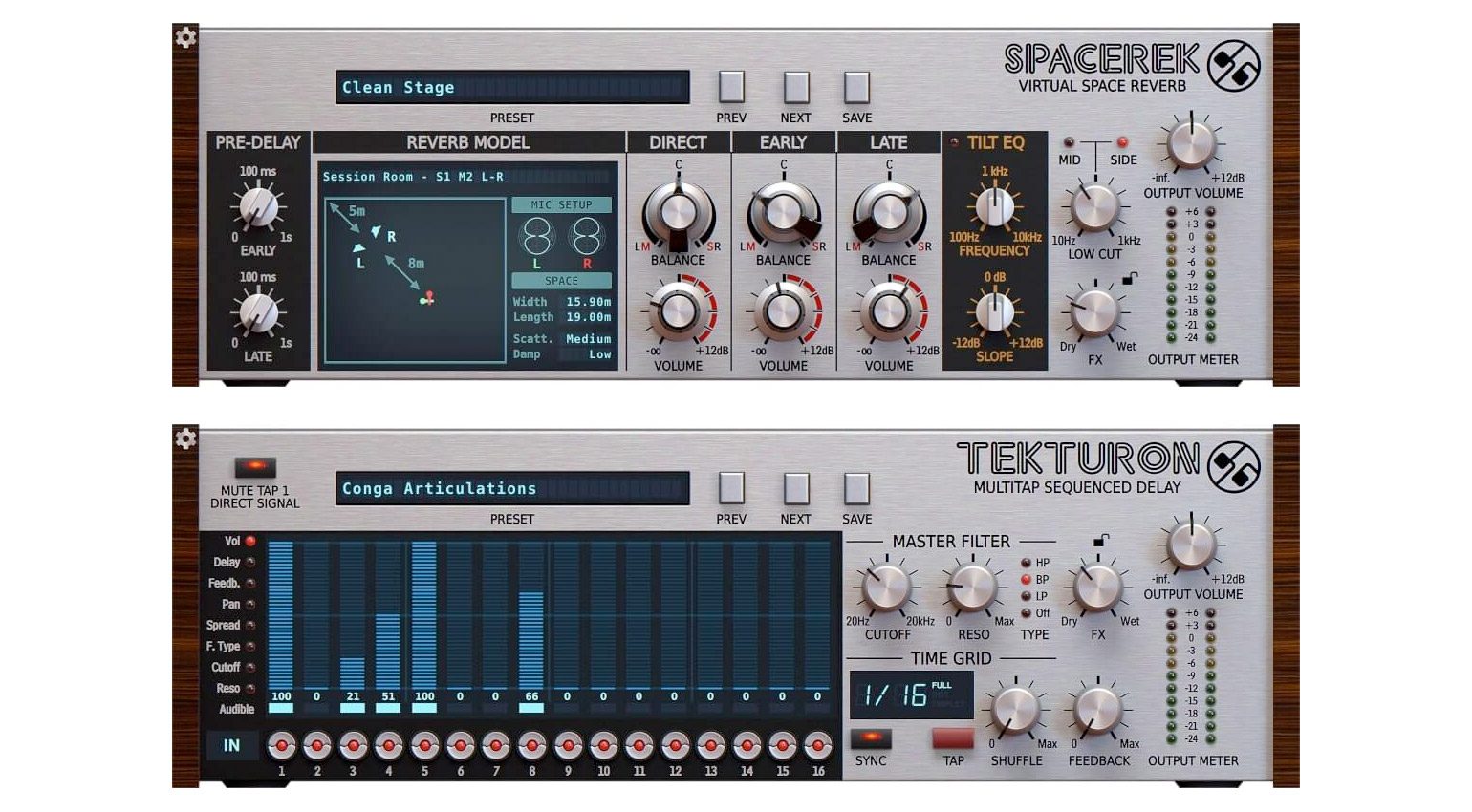Viewport: 1472px width, 812px height.
Task: Click Tekturon PREV preset button
Action: coord(731,488)
